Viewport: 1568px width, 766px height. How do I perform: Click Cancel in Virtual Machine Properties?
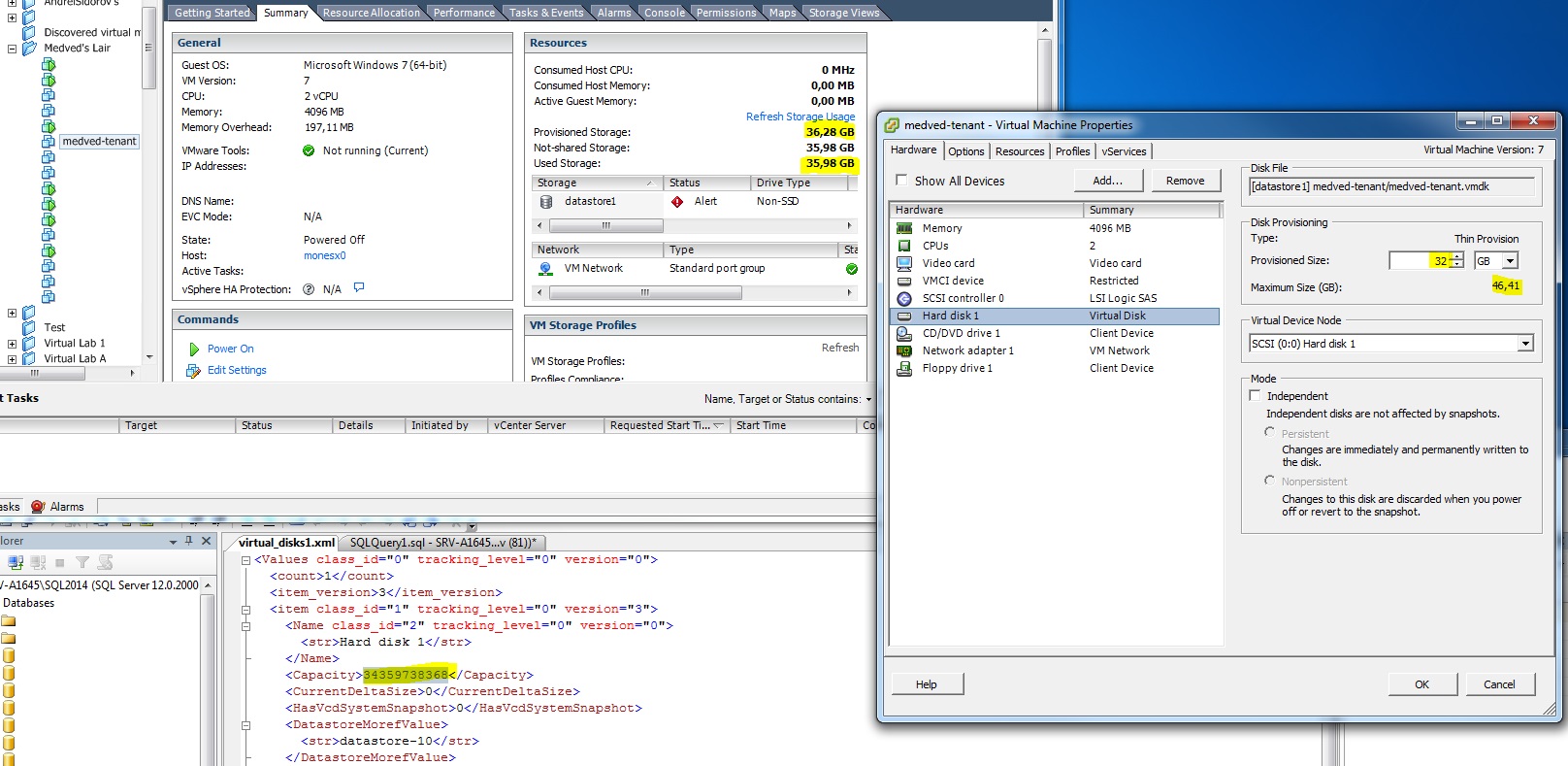pos(1499,684)
